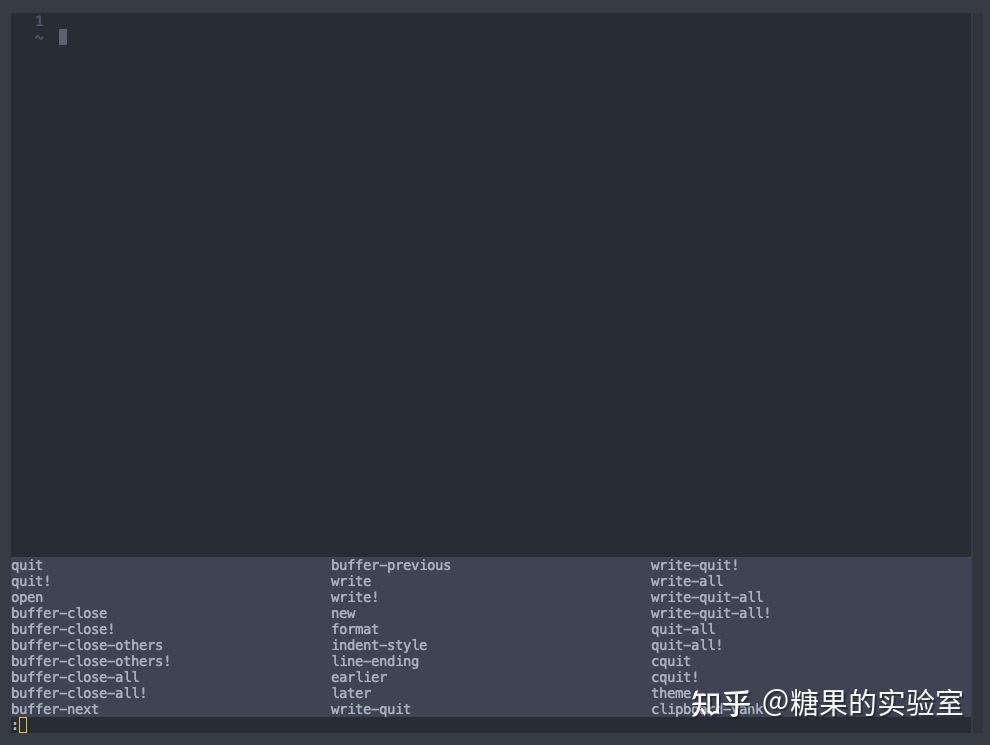The height and width of the screenshot is (745, 990).
Task: Select line-ending in the popup
Action: click(375, 661)
